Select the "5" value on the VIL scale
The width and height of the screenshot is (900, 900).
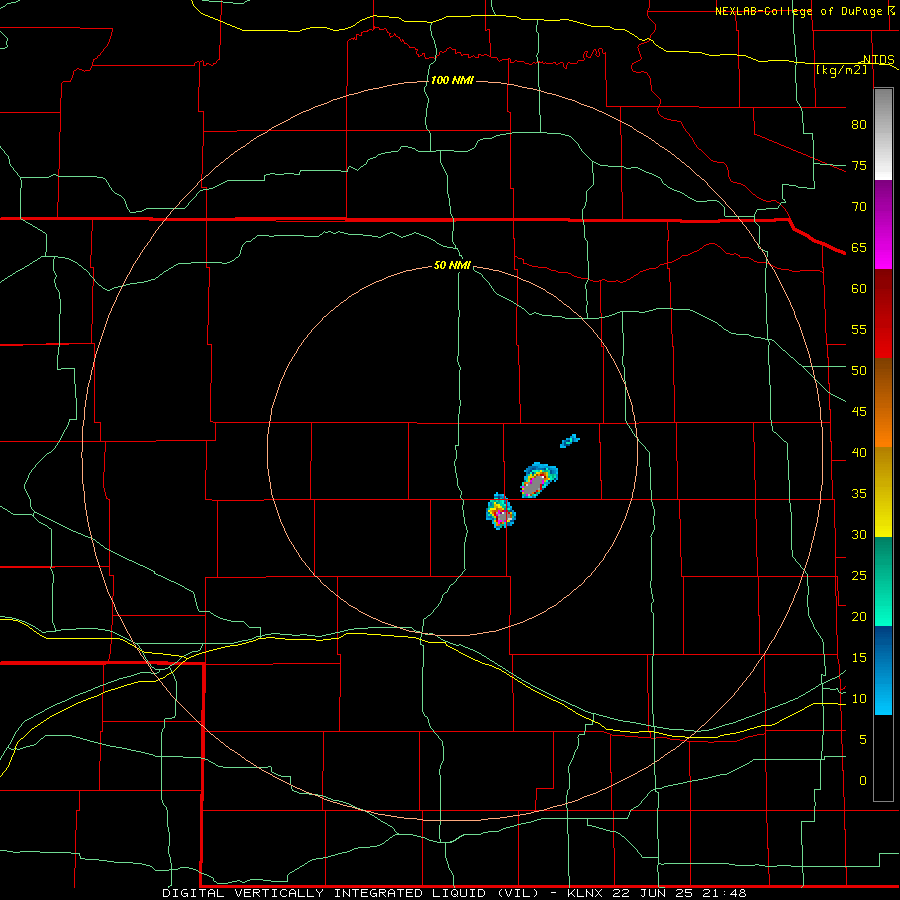click(x=863, y=740)
